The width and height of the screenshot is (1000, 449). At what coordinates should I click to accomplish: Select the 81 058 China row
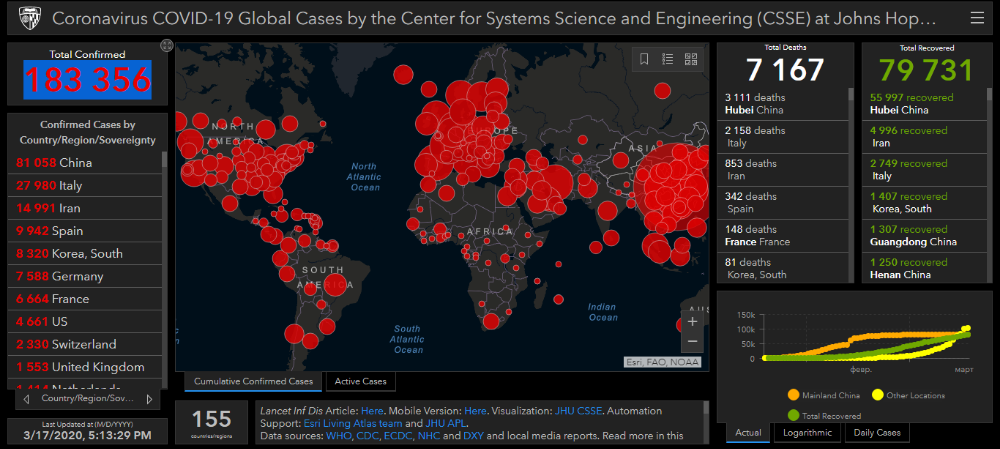(x=85, y=163)
